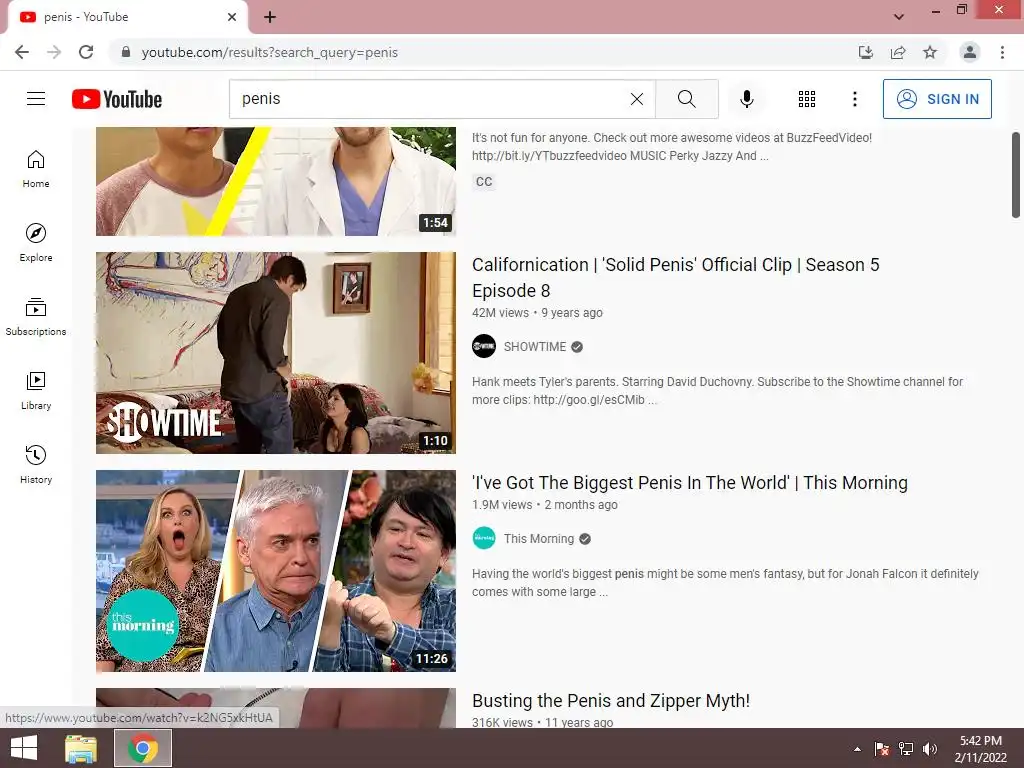Close the YouTube browser tab
This screenshot has height=768, width=1024.
(x=232, y=17)
